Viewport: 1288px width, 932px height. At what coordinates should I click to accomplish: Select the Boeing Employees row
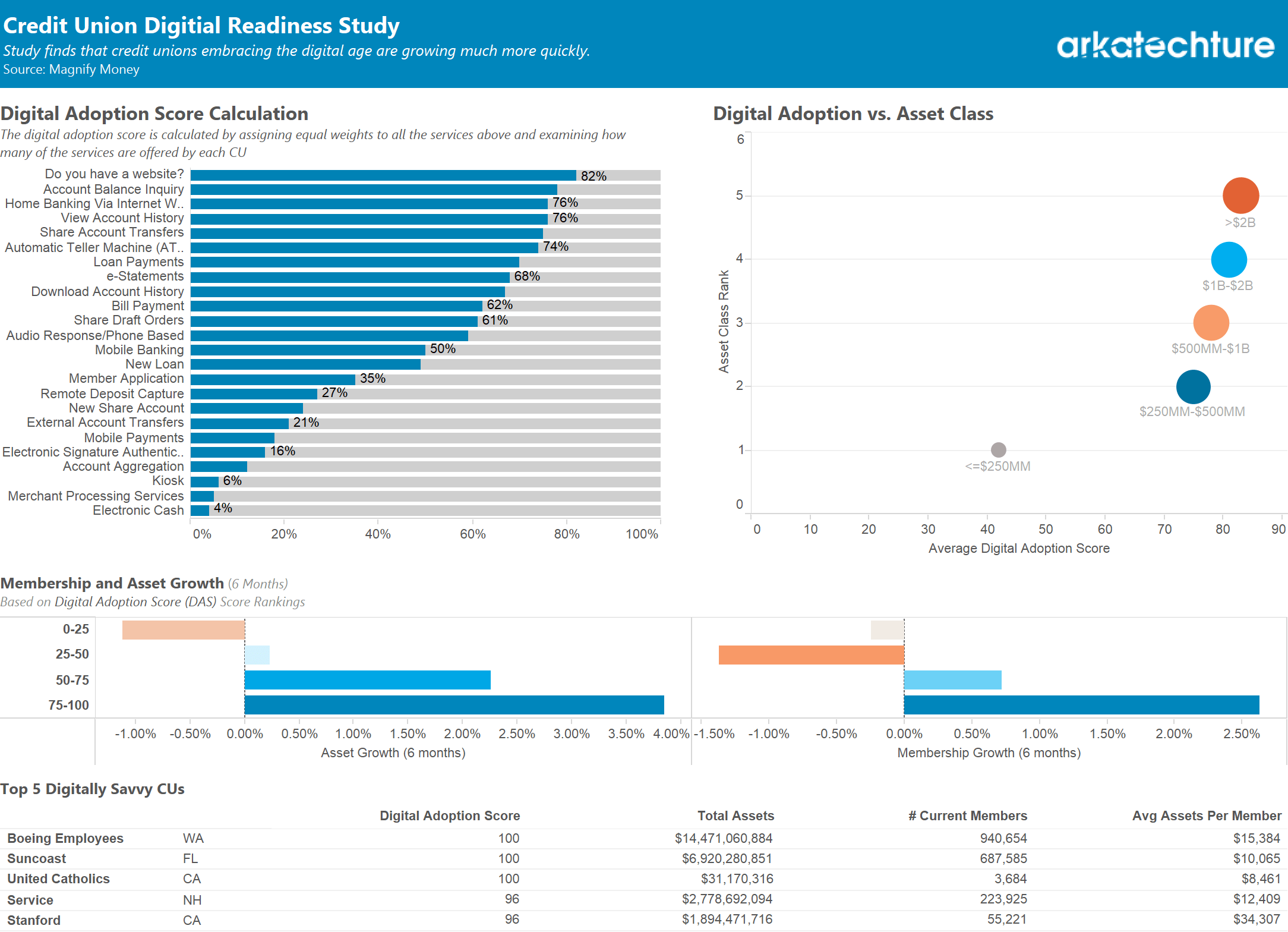coord(65,838)
